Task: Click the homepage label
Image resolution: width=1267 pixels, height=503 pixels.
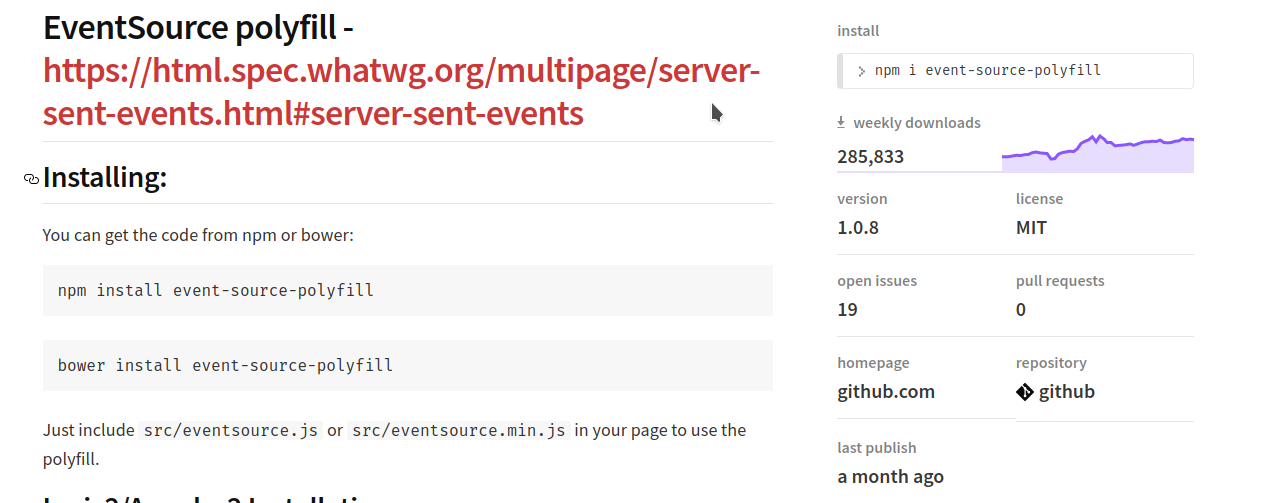Action: (873, 363)
